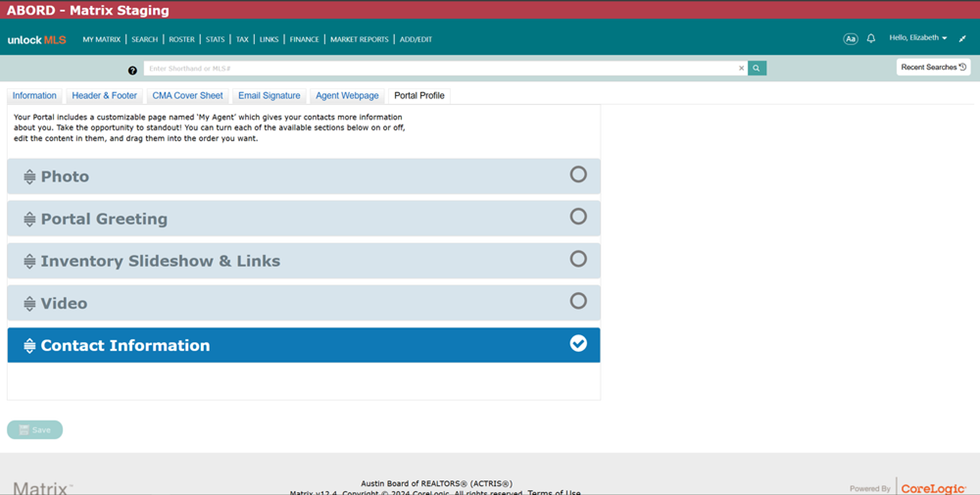Switch to the CMA Cover Sheet tab

point(188,96)
